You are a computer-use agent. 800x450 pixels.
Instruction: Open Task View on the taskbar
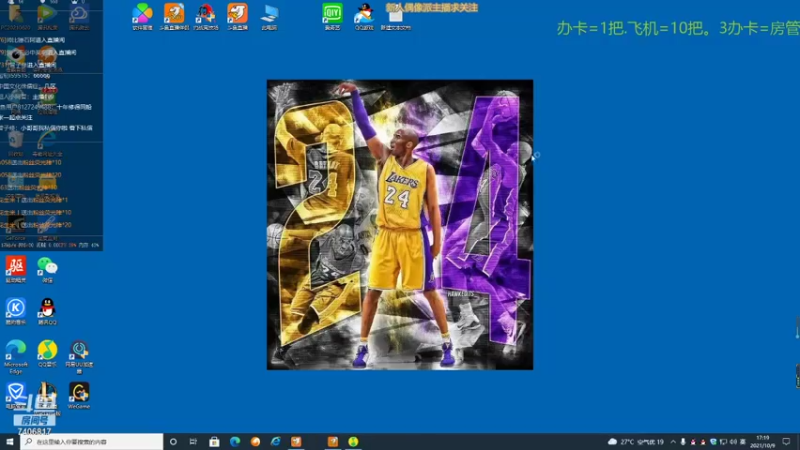[x=193, y=441]
